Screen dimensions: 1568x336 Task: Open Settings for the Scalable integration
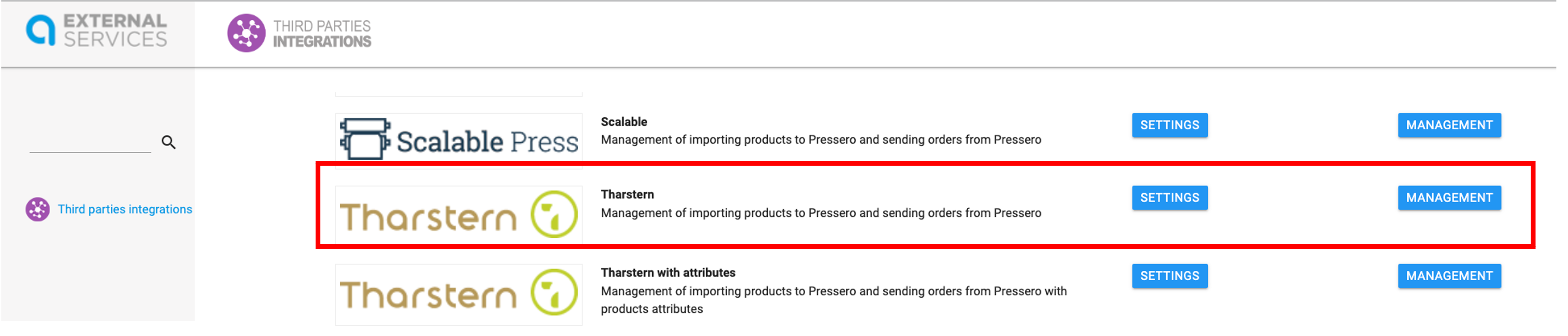(1169, 126)
